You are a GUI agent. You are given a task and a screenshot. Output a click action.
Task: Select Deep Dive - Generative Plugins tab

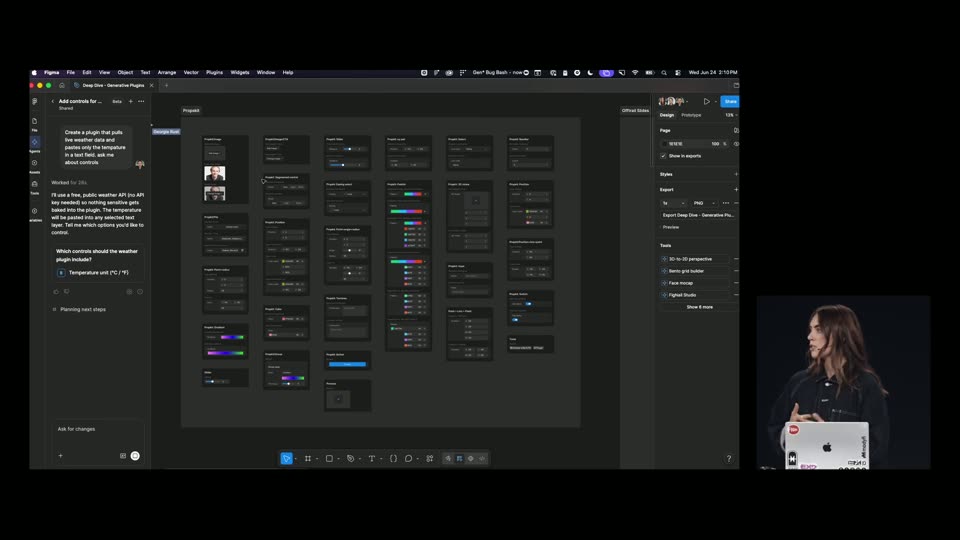pyautogui.click(x=113, y=85)
